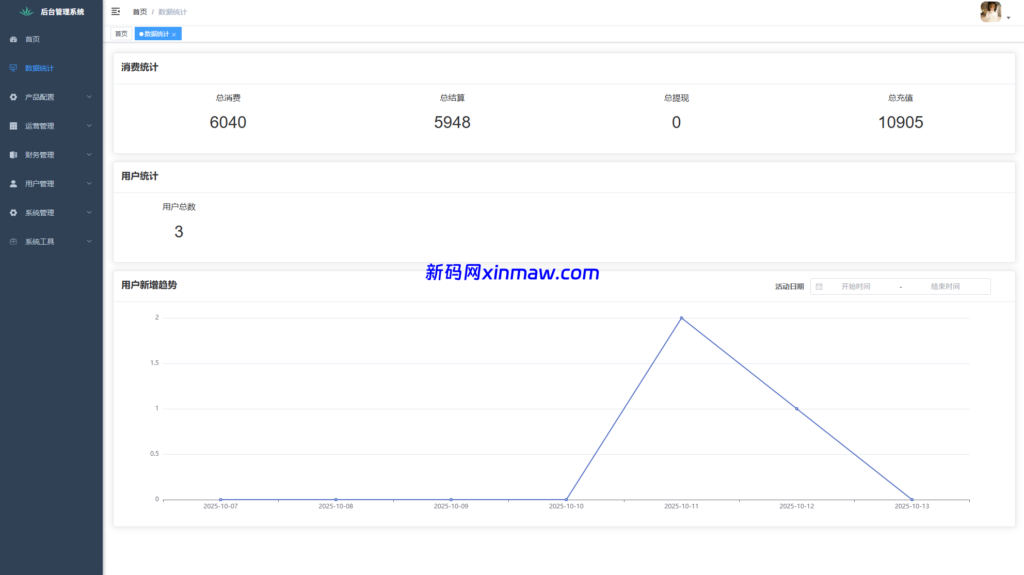Select chart data point for 2025-10-13
The width and height of the screenshot is (1024, 575).
(912, 499)
